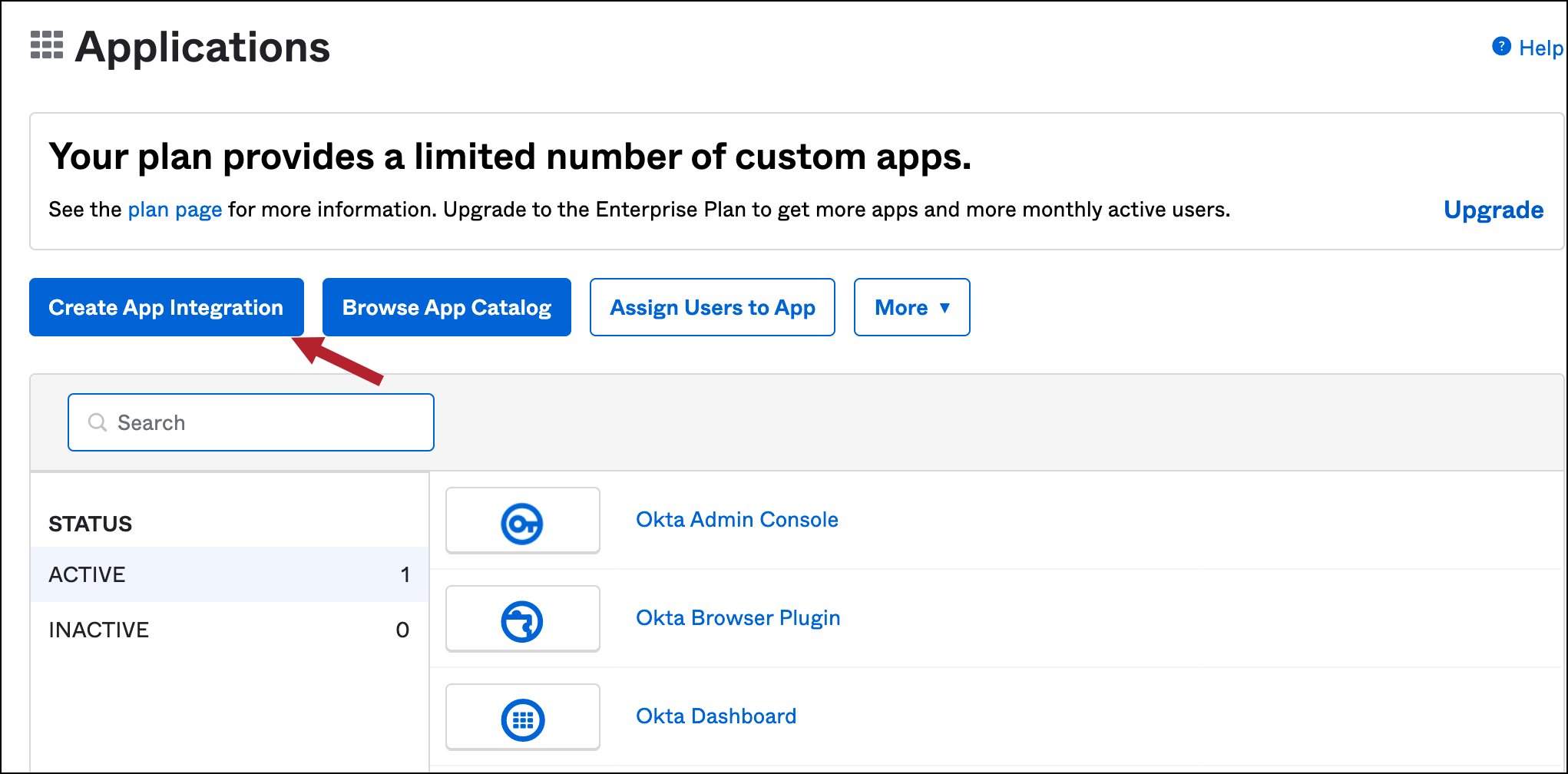
Task: Click the search magnifying glass icon
Action: coord(98,422)
